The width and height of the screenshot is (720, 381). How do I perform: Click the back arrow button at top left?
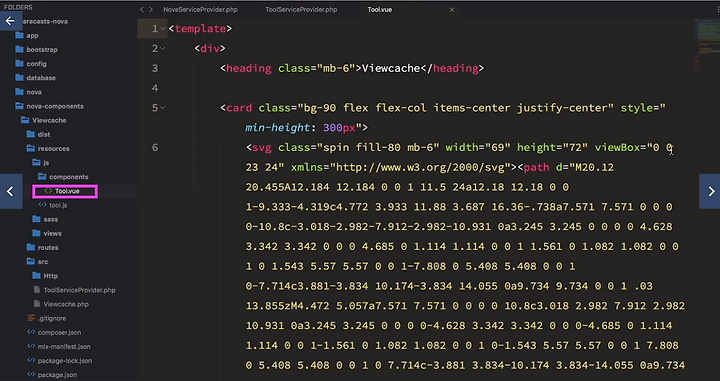tap(11, 21)
